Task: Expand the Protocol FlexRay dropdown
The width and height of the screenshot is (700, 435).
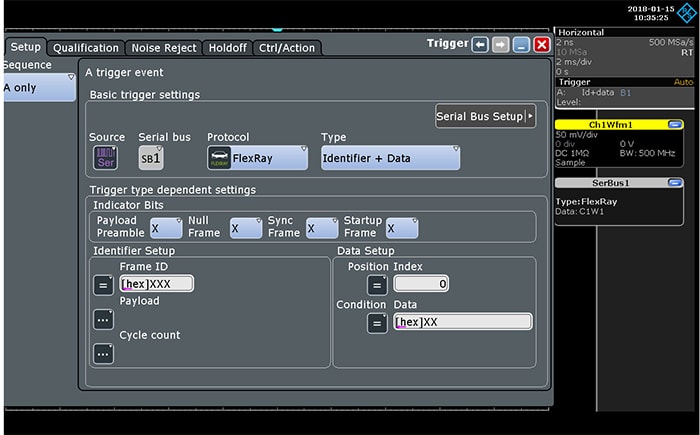Action: [258, 158]
